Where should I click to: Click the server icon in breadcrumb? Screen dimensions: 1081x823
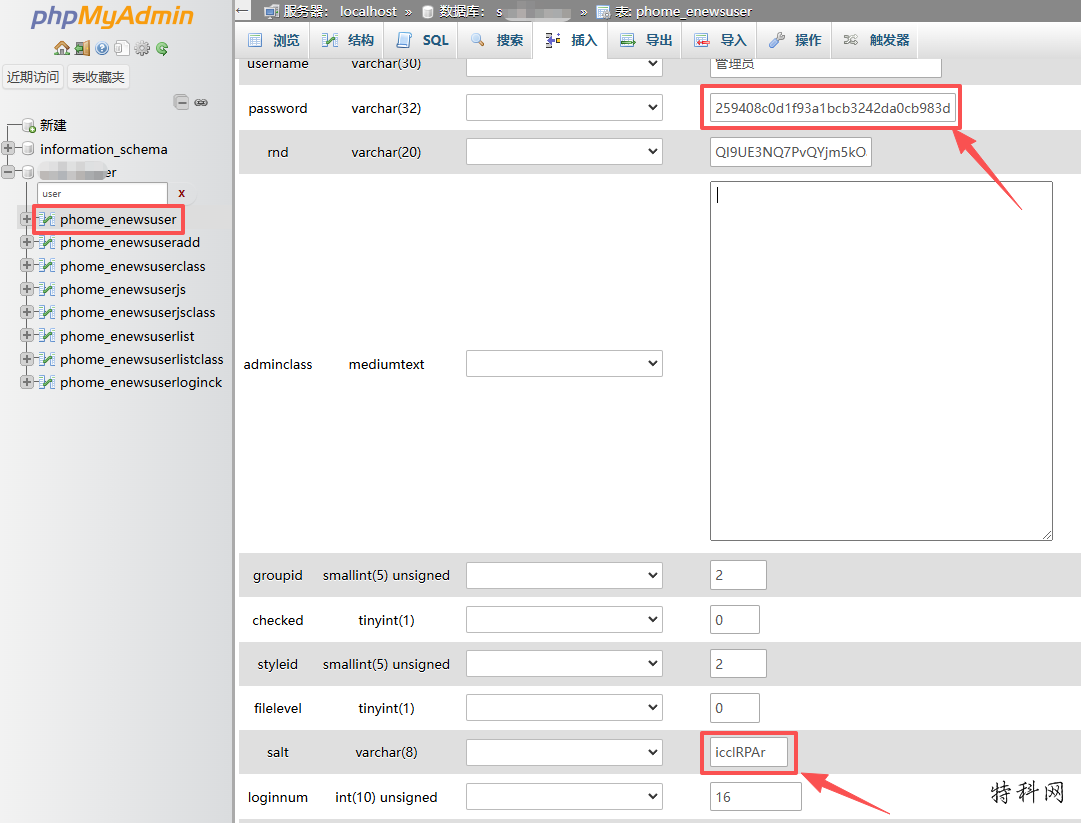point(272,12)
